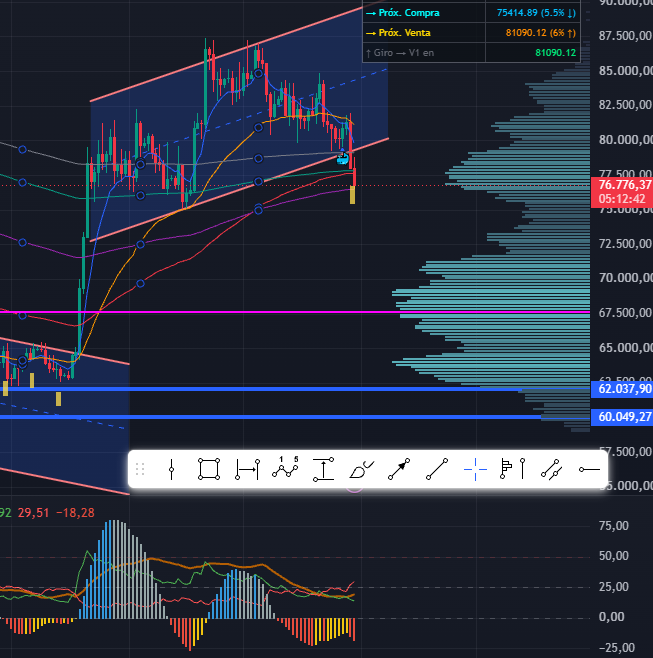
Task: Select the Rectangle drawing tool
Action: coord(209,469)
